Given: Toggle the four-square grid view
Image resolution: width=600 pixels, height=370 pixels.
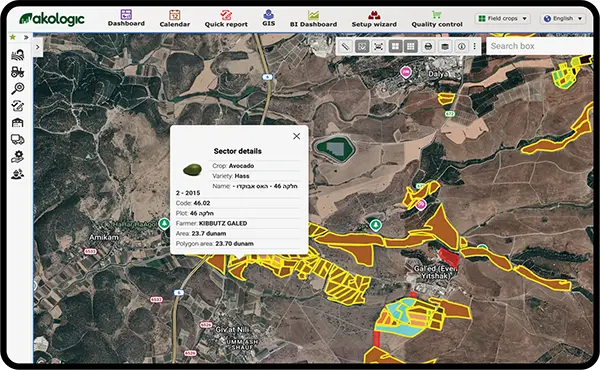Looking at the screenshot, I should 395,47.
